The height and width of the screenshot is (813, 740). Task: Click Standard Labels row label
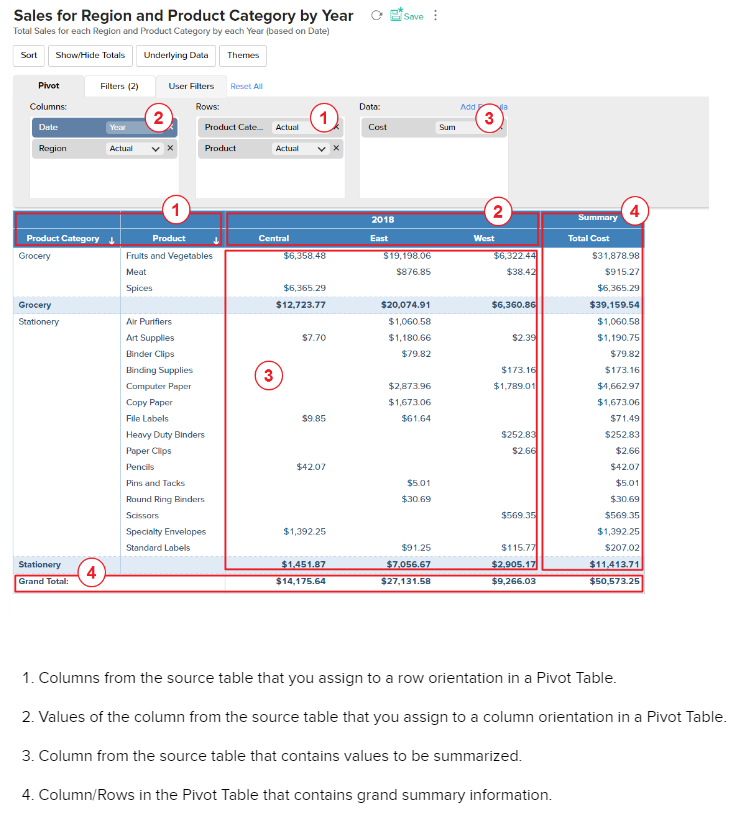158,548
